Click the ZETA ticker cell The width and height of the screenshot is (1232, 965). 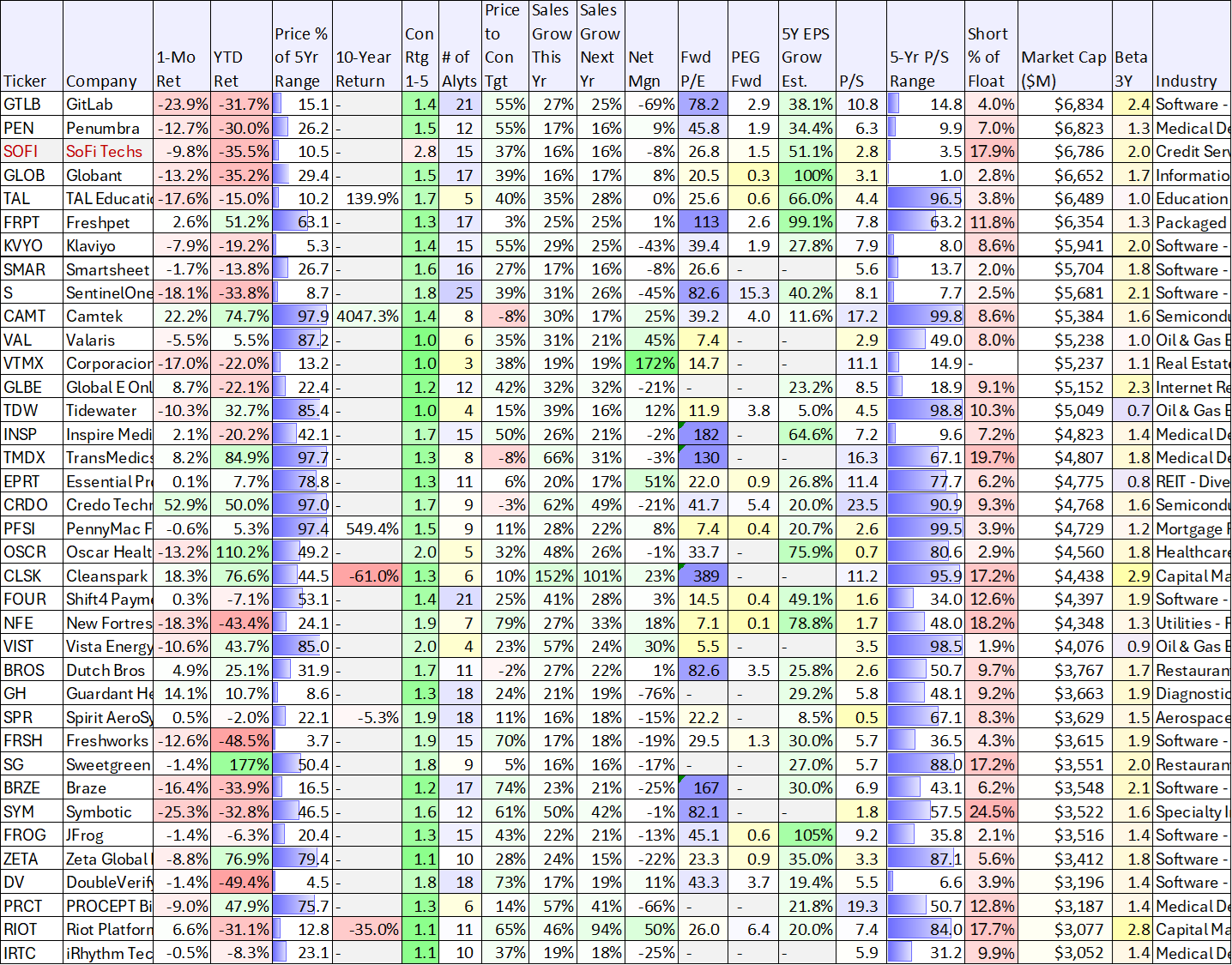32,859
